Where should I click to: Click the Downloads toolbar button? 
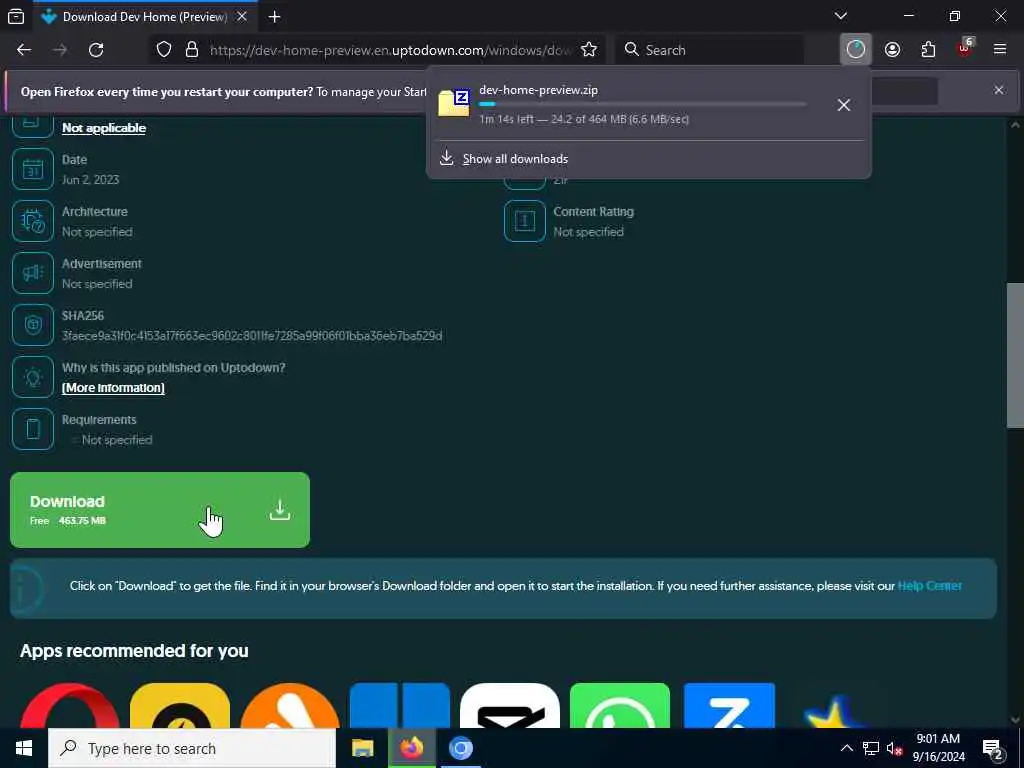coord(856,50)
